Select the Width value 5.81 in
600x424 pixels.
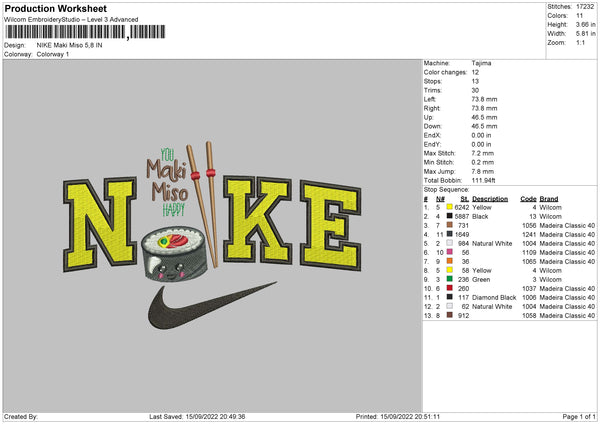pos(585,34)
